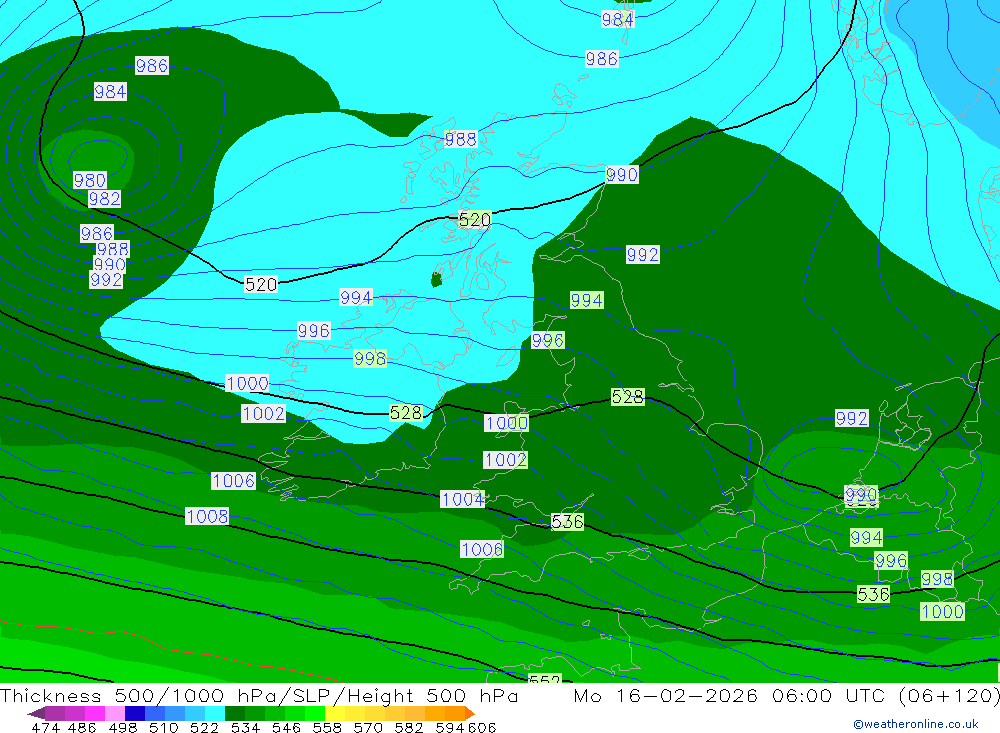
Task: Click legend value 606
Action: coord(481,728)
